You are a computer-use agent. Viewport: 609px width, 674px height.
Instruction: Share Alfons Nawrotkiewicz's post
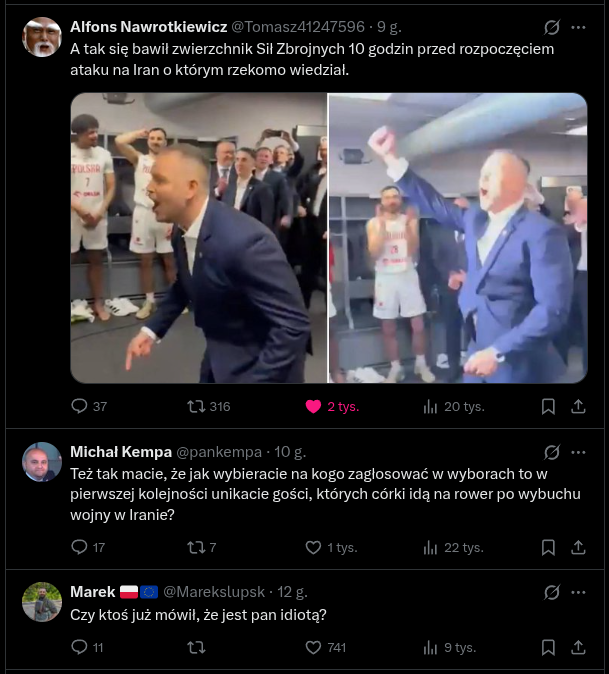click(578, 406)
